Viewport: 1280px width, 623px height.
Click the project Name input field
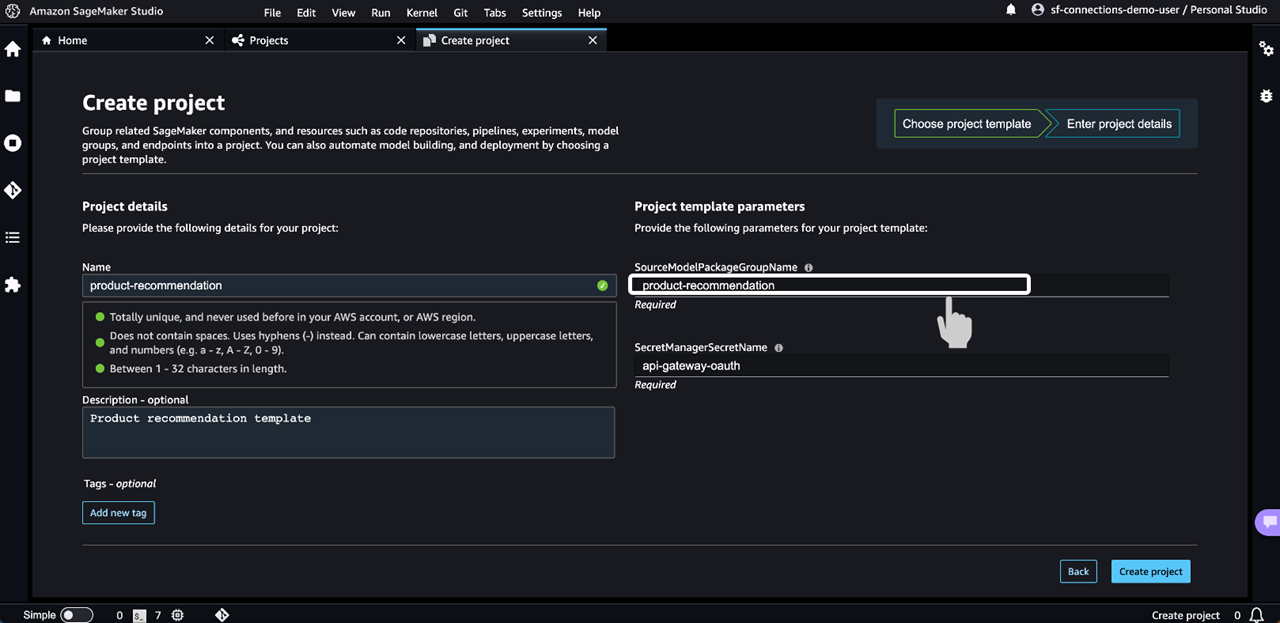pyautogui.click(x=348, y=285)
